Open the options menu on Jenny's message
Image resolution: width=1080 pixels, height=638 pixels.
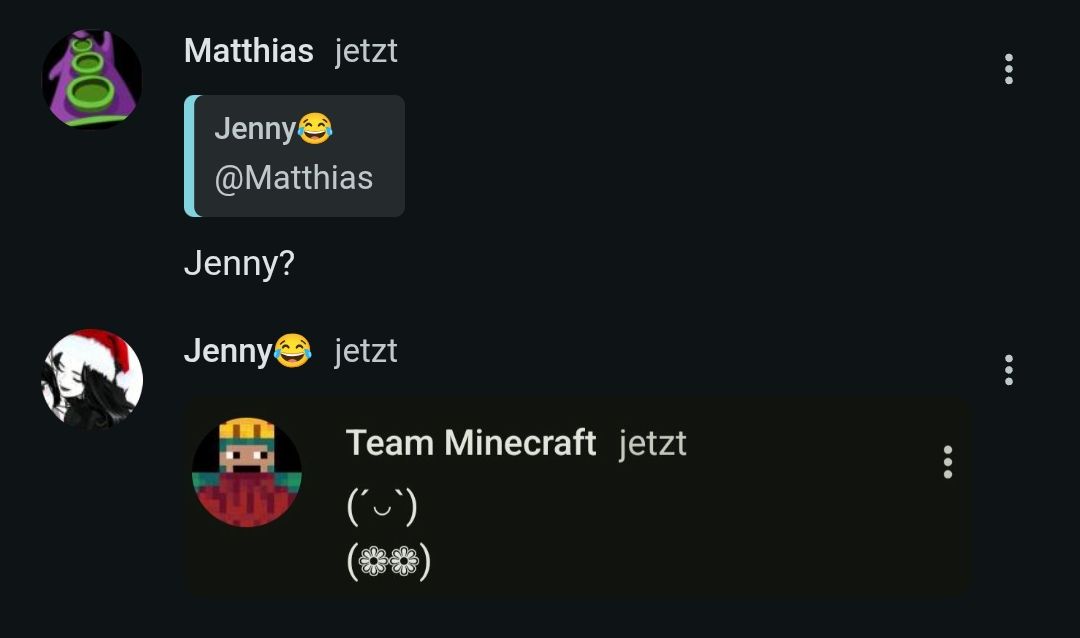pos(1008,370)
